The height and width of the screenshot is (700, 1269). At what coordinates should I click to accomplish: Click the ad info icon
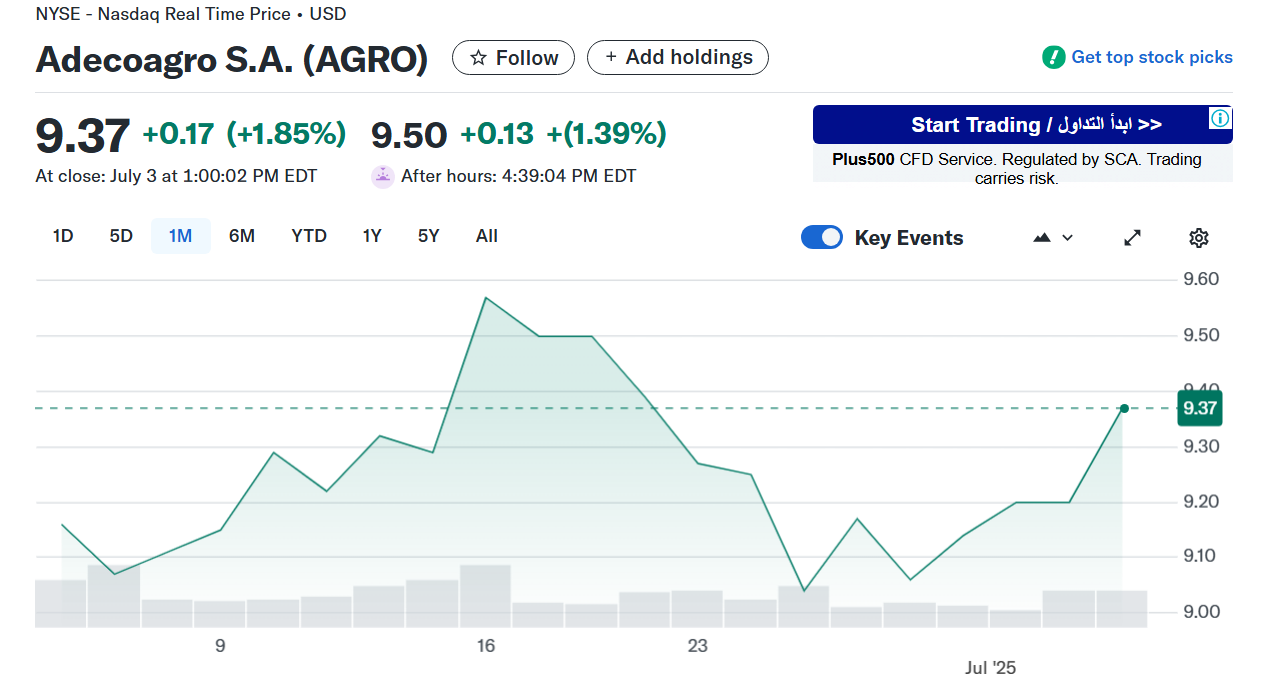[x=1220, y=118]
